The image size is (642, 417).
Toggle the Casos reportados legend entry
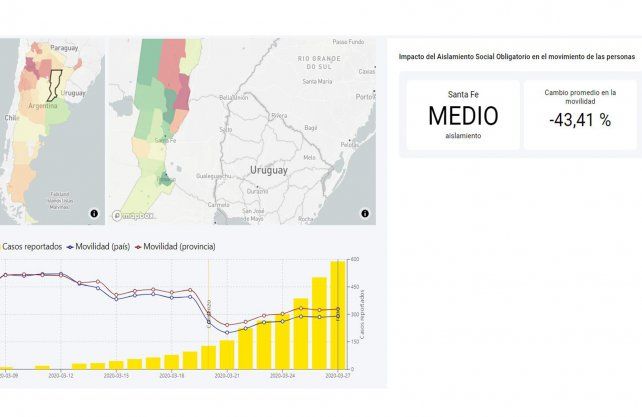[31, 247]
